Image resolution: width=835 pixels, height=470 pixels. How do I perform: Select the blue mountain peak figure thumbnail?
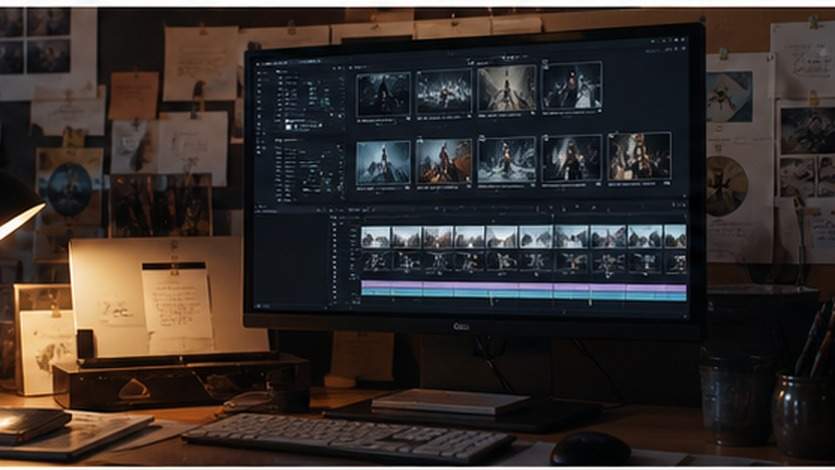pos(383,163)
